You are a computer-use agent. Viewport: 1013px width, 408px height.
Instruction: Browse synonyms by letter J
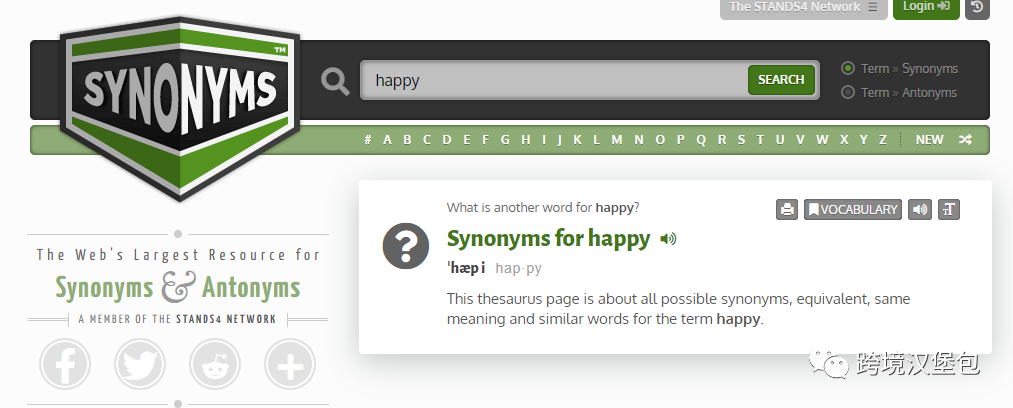(559, 139)
